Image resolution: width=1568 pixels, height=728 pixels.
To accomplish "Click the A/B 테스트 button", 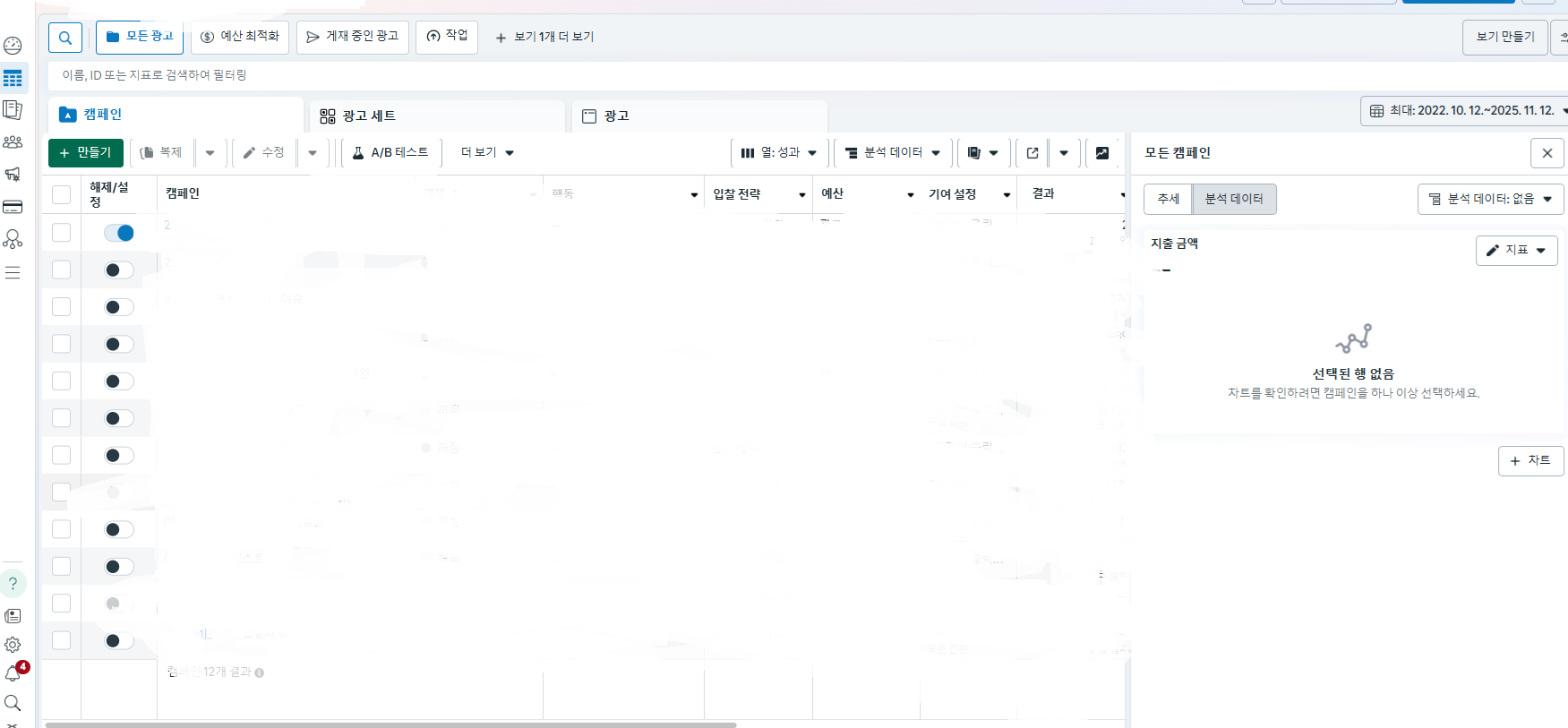I will point(390,153).
